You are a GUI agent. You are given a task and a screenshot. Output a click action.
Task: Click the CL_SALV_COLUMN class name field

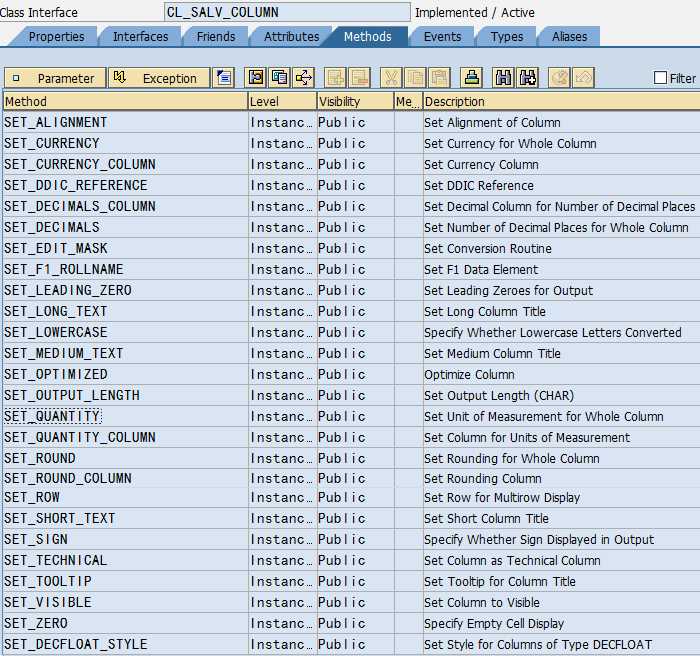click(287, 12)
